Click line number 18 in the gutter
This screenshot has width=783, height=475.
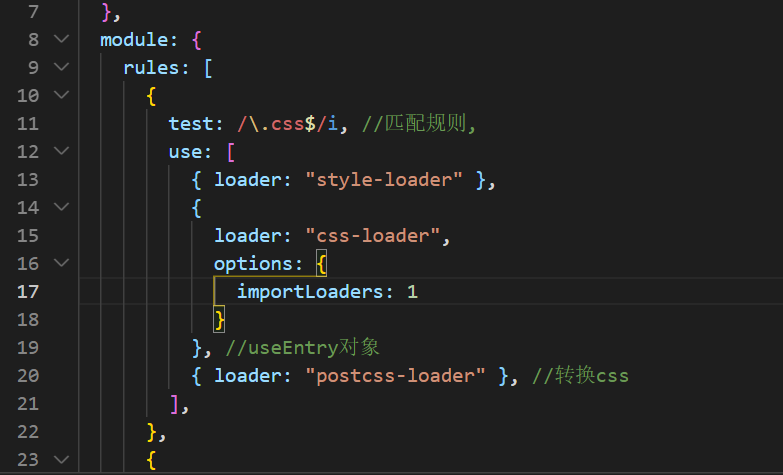[28, 319]
